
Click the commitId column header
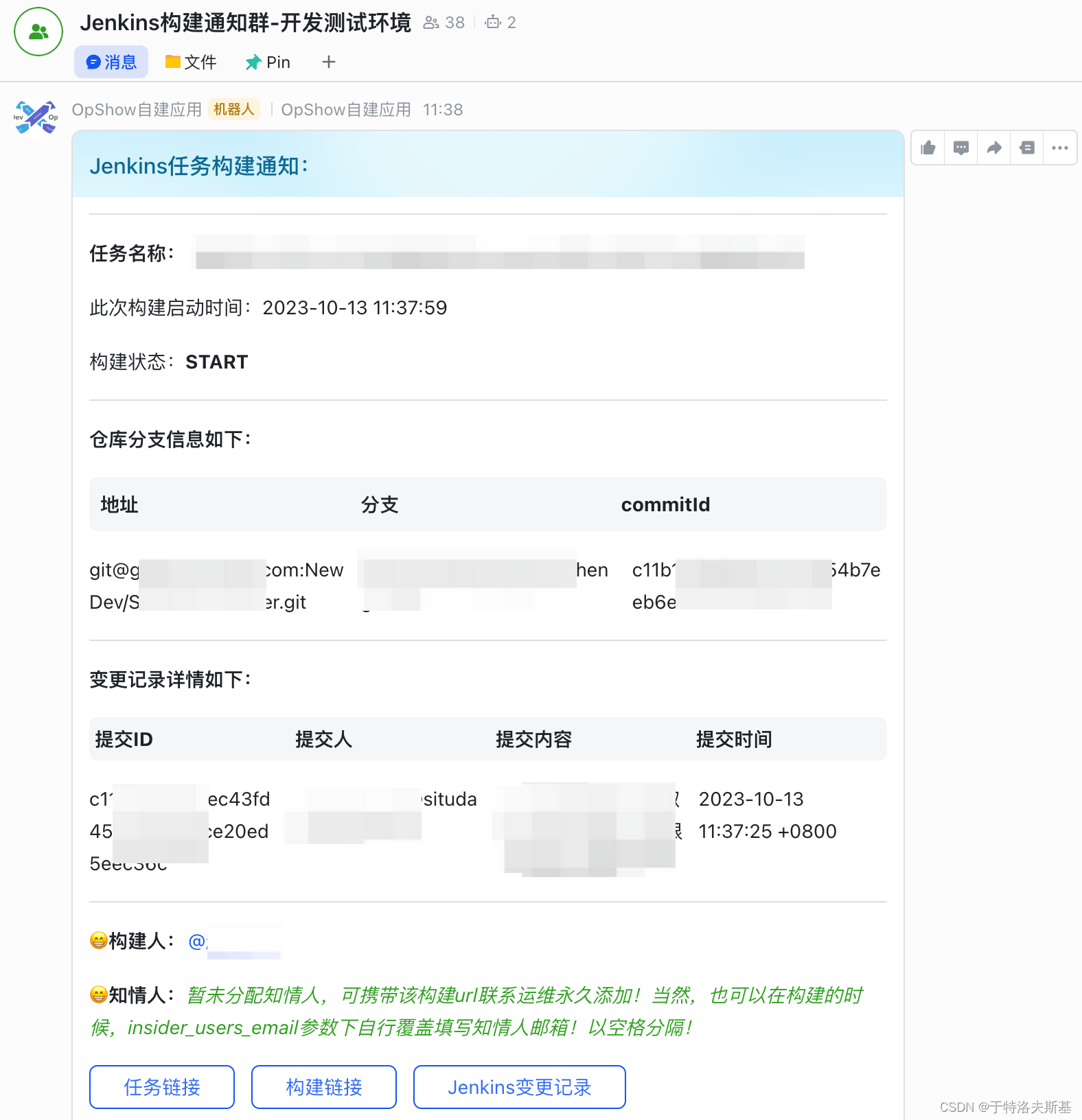pyautogui.click(x=666, y=505)
